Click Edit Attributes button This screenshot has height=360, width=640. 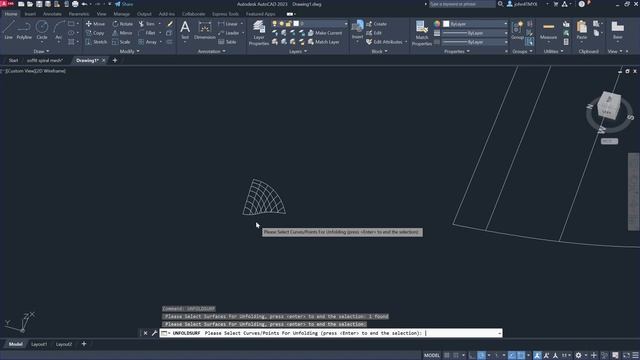click(x=384, y=42)
